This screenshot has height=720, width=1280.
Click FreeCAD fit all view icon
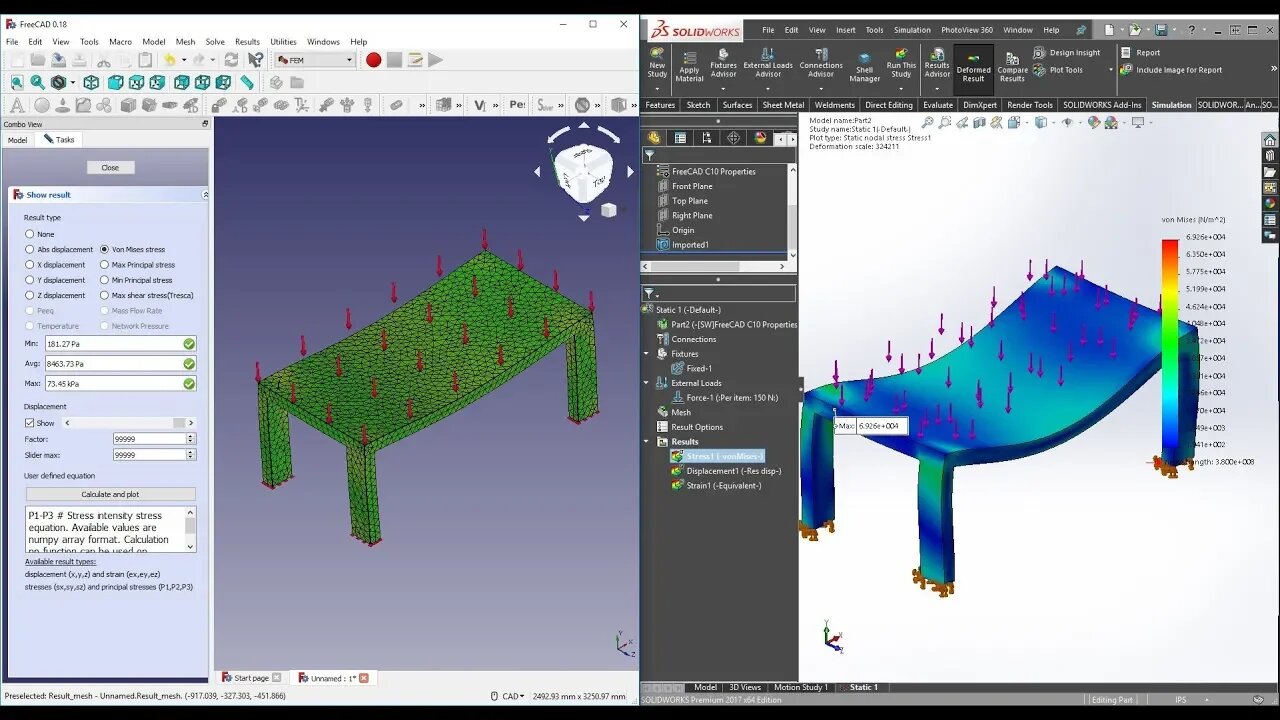17,82
